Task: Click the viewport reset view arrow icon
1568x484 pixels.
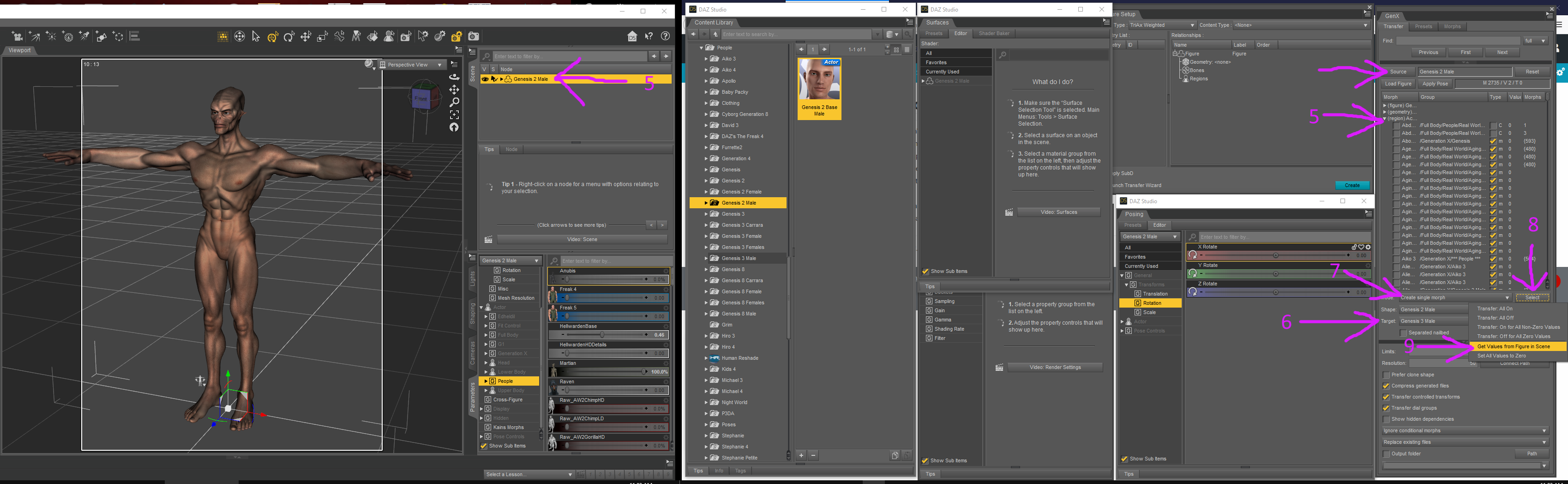Action: click(x=454, y=127)
